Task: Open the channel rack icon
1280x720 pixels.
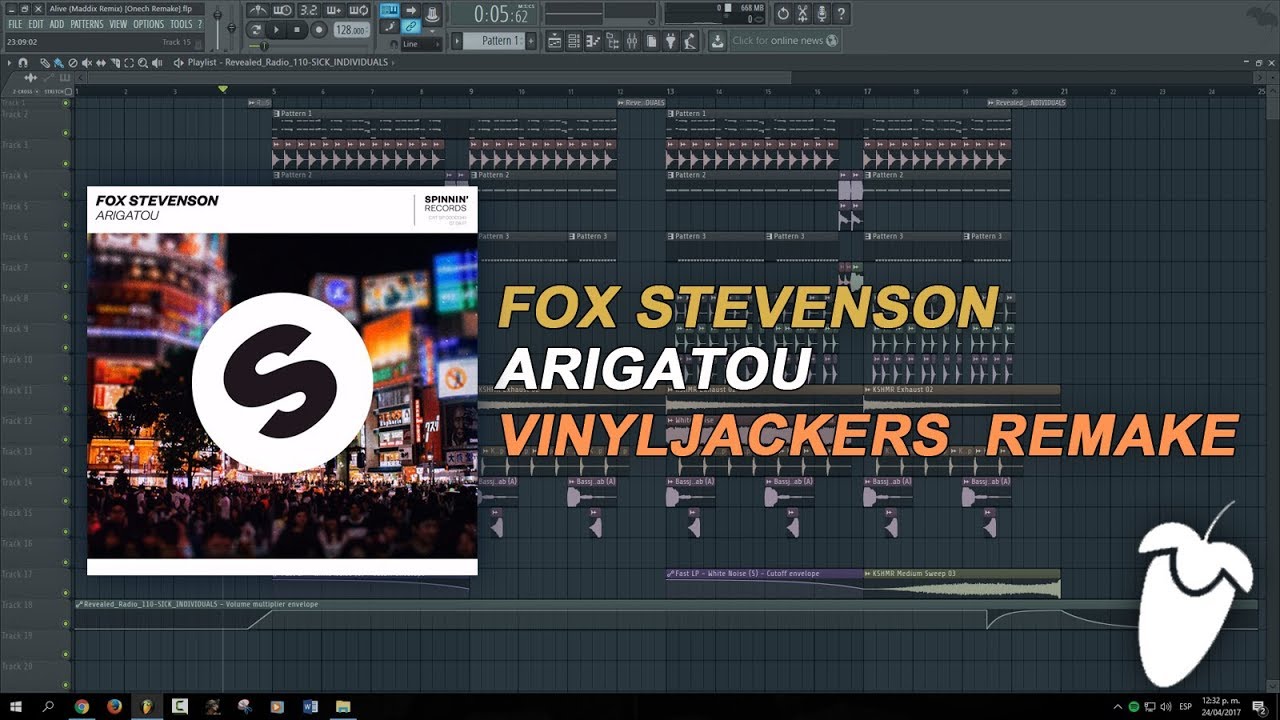Action: pos(574,41)
